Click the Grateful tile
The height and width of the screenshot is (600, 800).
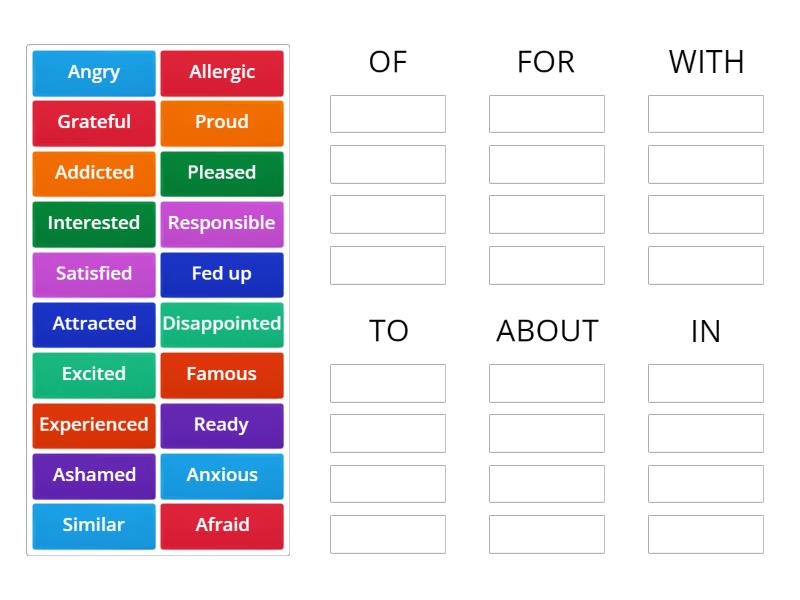click(93, 123)
